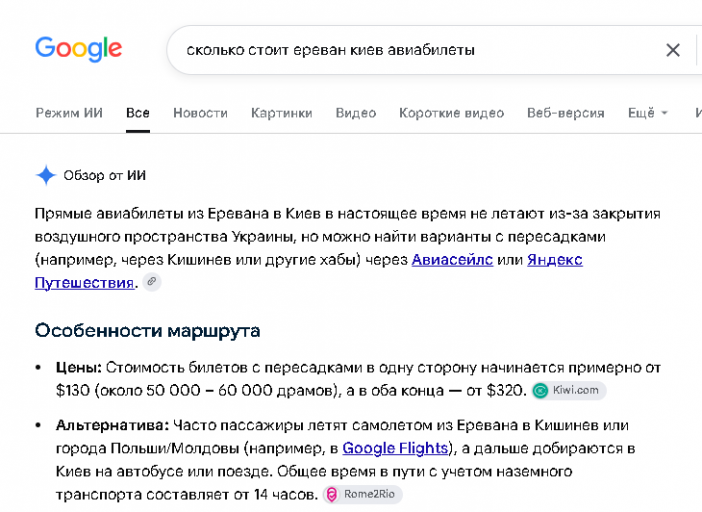Image resolution: width=702 pixels, height=512 pixels.
Task: Click the blue AI overview sparkle icon
Action: (x=46, y=175)
